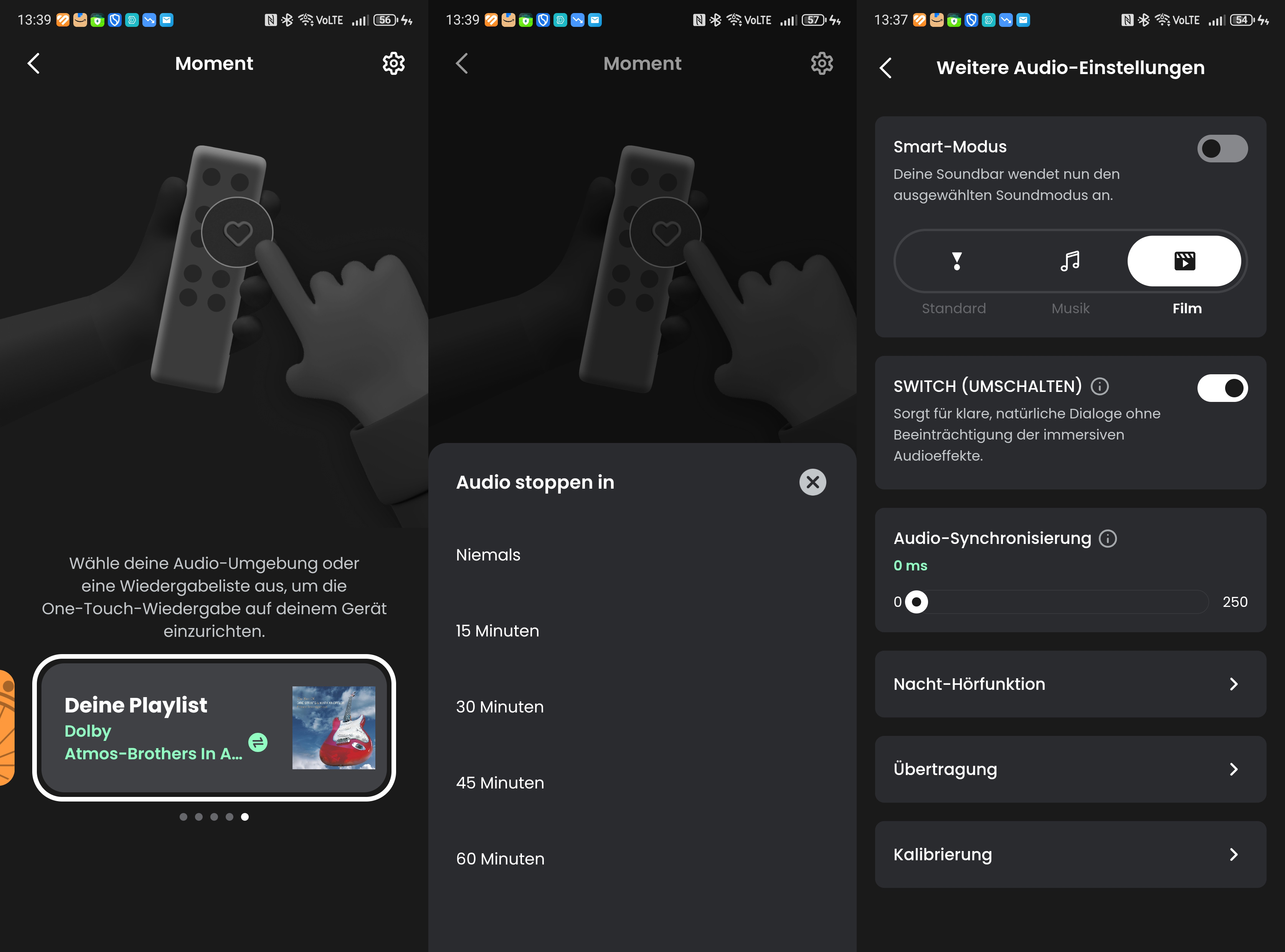Pick the 60 Minuten option
This screenshot has width=1285, height=952.
[x=500, y=859]
